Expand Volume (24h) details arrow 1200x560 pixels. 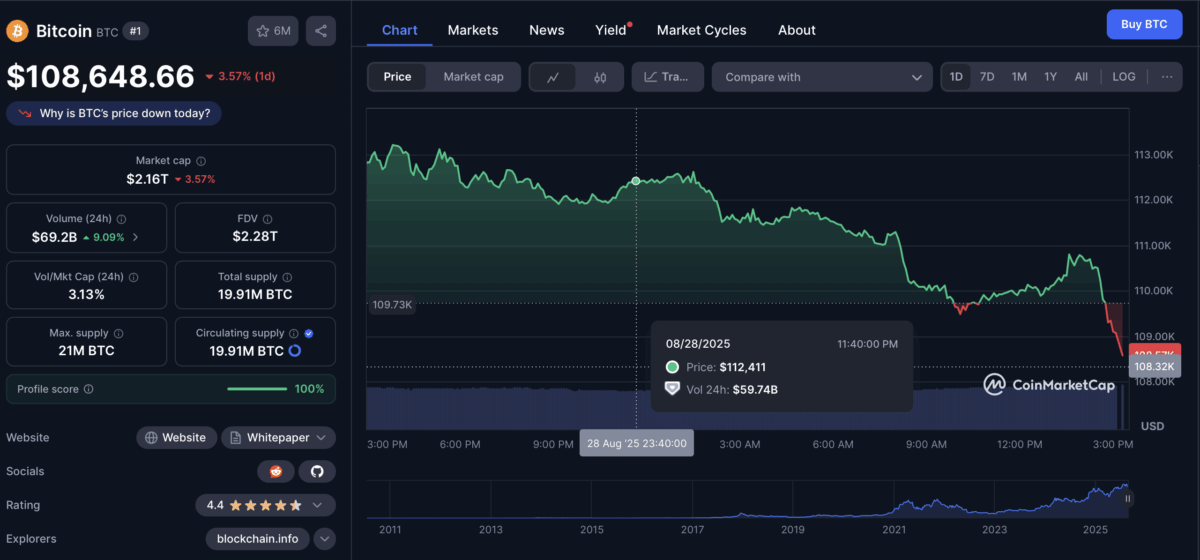(135, 237)
